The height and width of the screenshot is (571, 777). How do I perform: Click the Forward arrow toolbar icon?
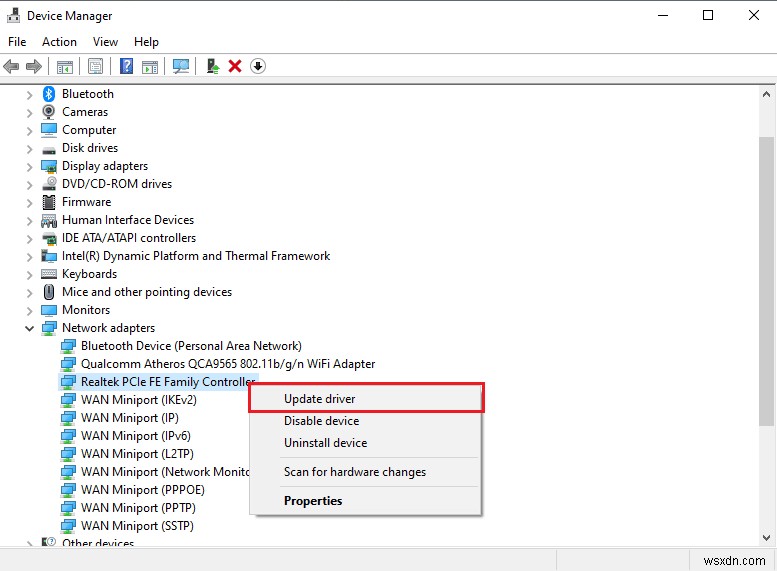(x=34, y=66)
